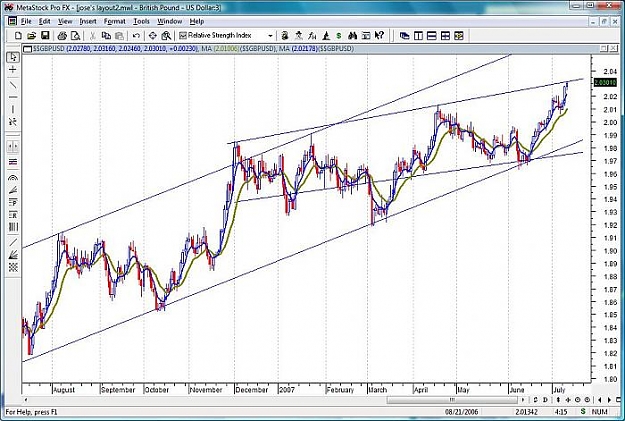Click the $$GBPUSD chart title text
625x421 pixels.
[x=49, y=49]
